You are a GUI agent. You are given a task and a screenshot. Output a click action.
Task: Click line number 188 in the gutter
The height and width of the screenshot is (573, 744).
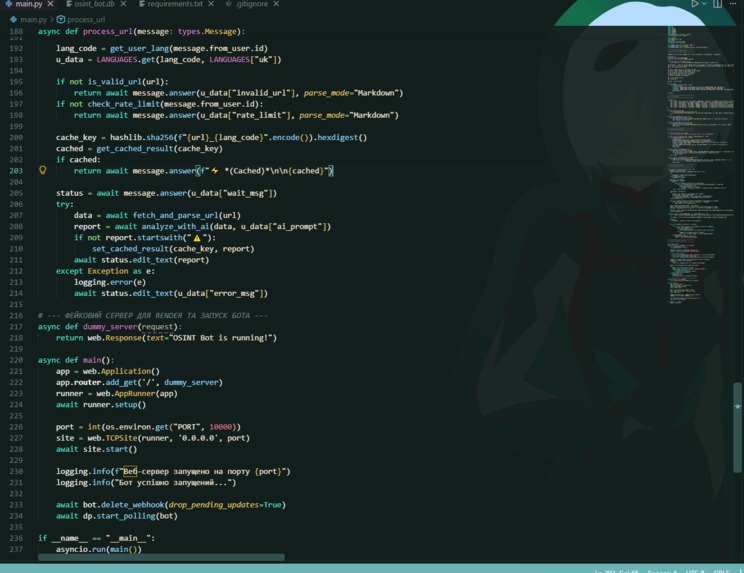tap(16, 31)
